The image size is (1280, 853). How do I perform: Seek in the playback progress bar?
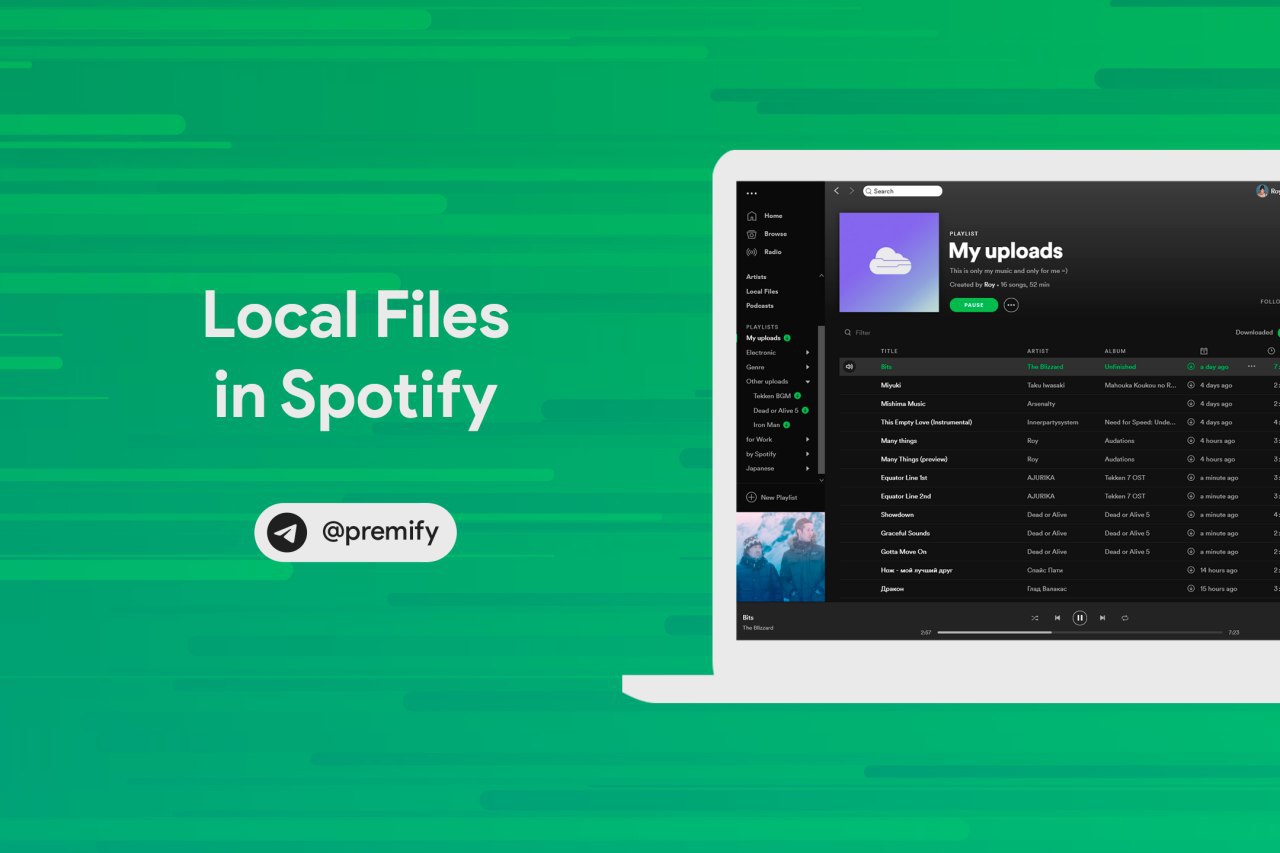pyautogui.click(x=1080, y=632)
